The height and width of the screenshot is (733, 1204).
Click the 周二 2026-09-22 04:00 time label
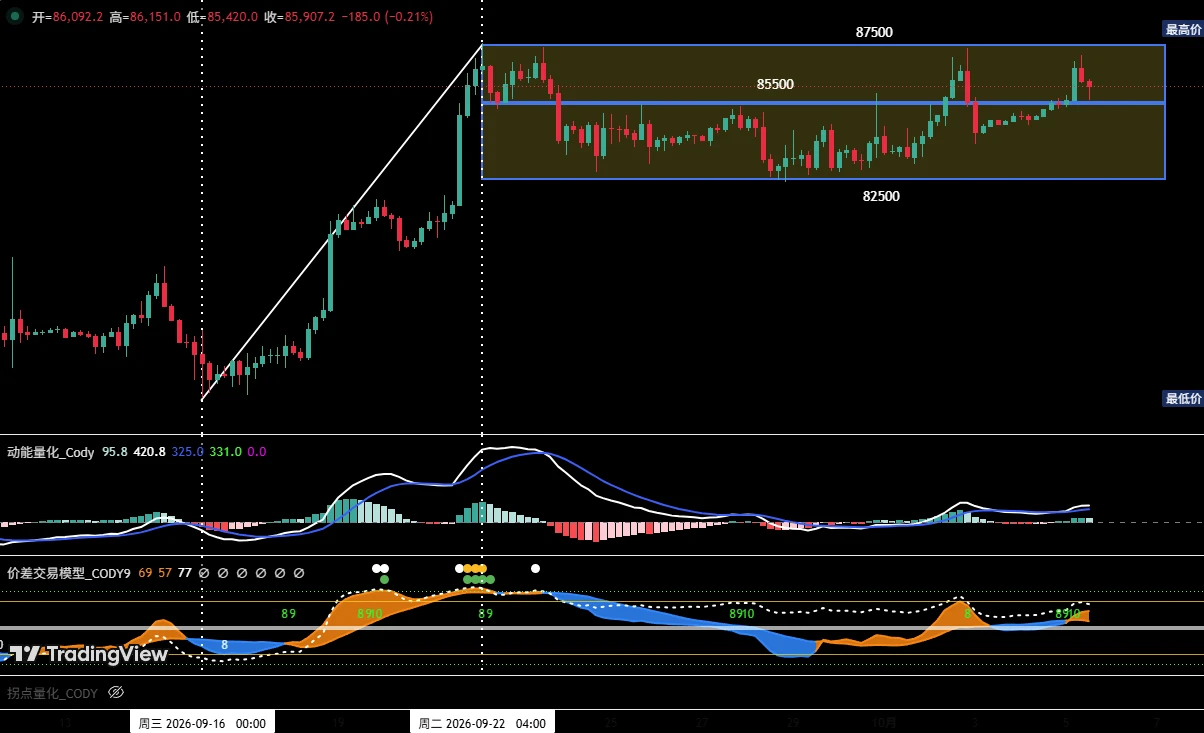click(482, 723)
